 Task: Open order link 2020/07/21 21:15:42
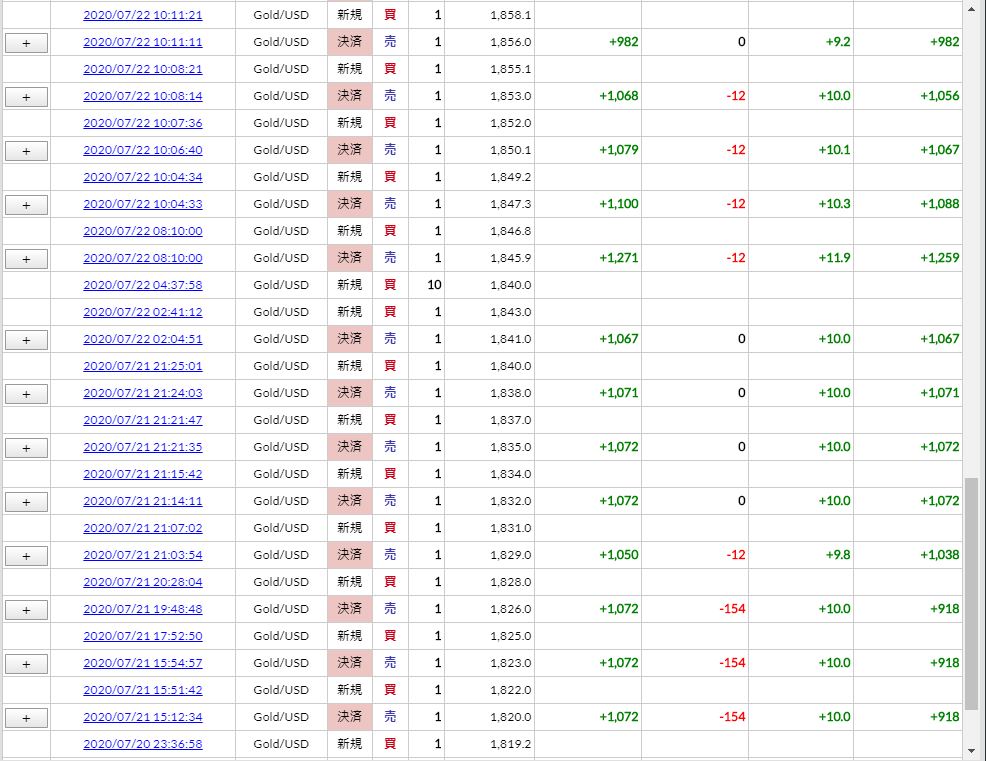coord(143,474)
